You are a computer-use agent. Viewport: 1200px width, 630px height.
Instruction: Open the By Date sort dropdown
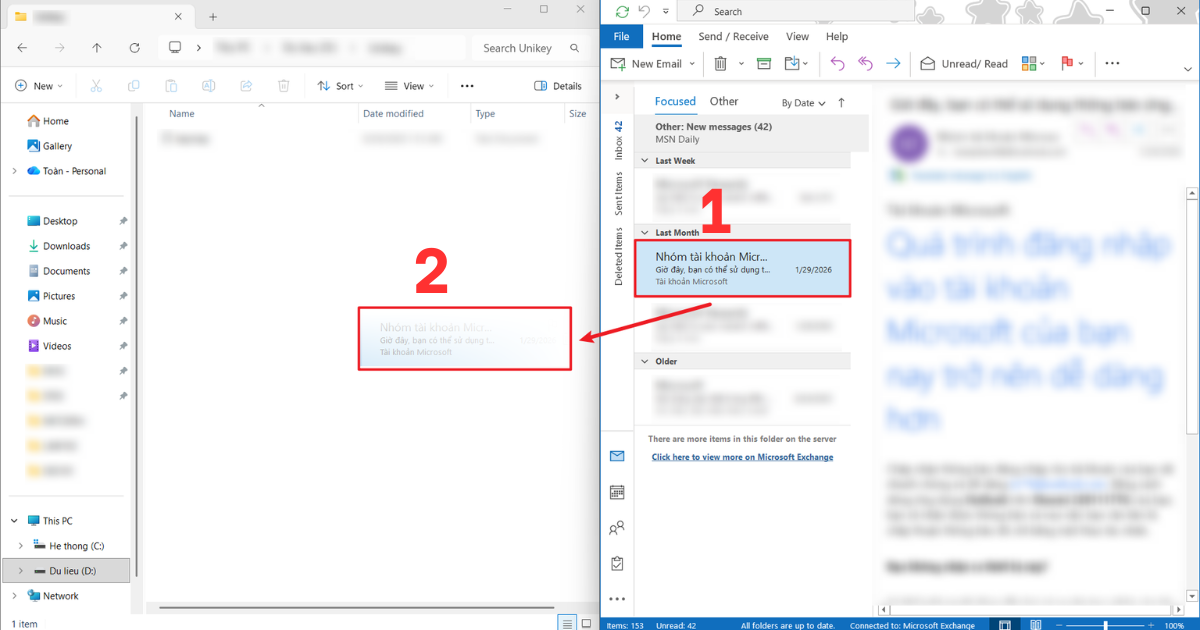tap(801, 102)
